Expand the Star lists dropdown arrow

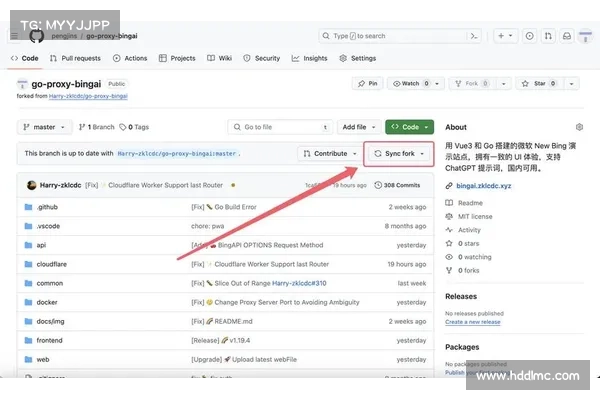[571, 83]
